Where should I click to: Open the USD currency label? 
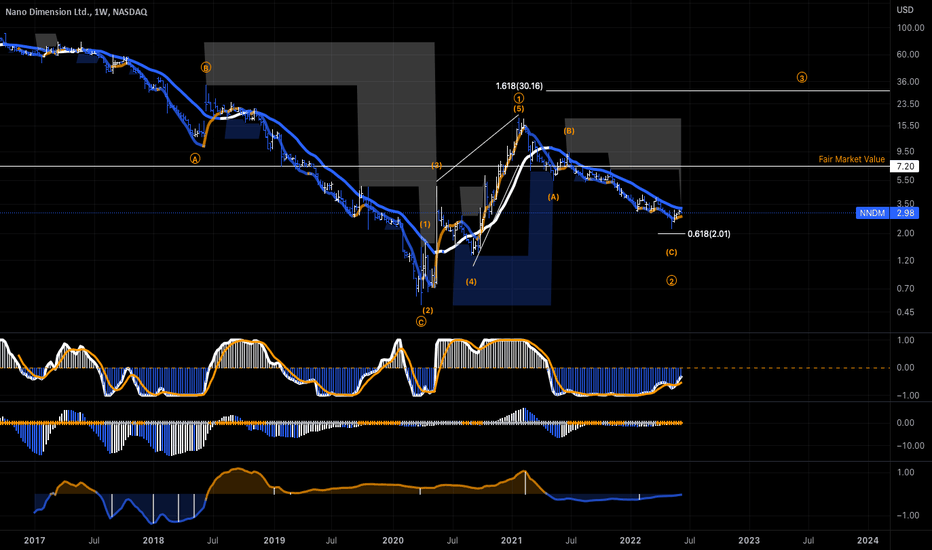pos(905,10)
